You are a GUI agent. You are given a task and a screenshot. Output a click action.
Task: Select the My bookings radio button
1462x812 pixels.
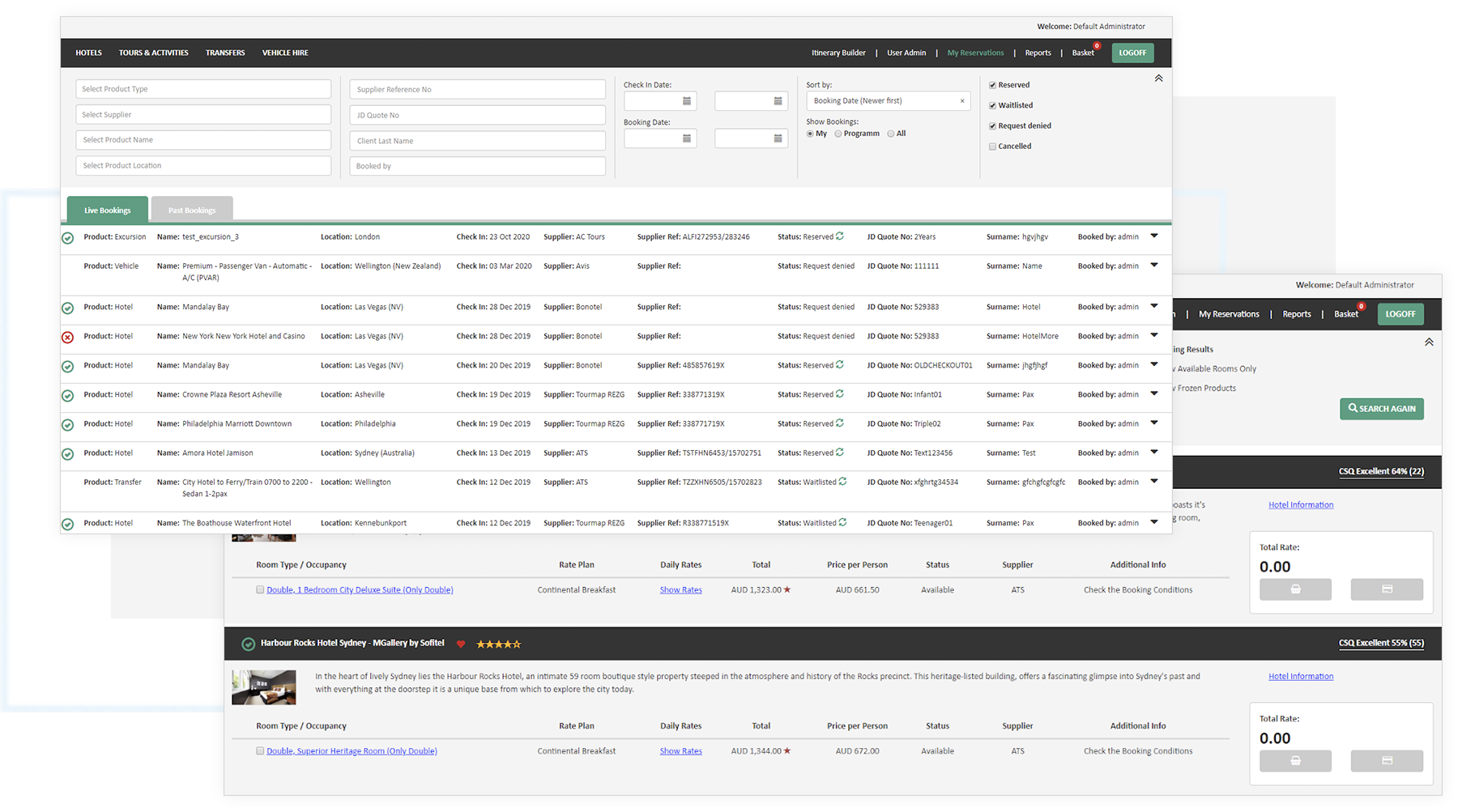point(810,134)
